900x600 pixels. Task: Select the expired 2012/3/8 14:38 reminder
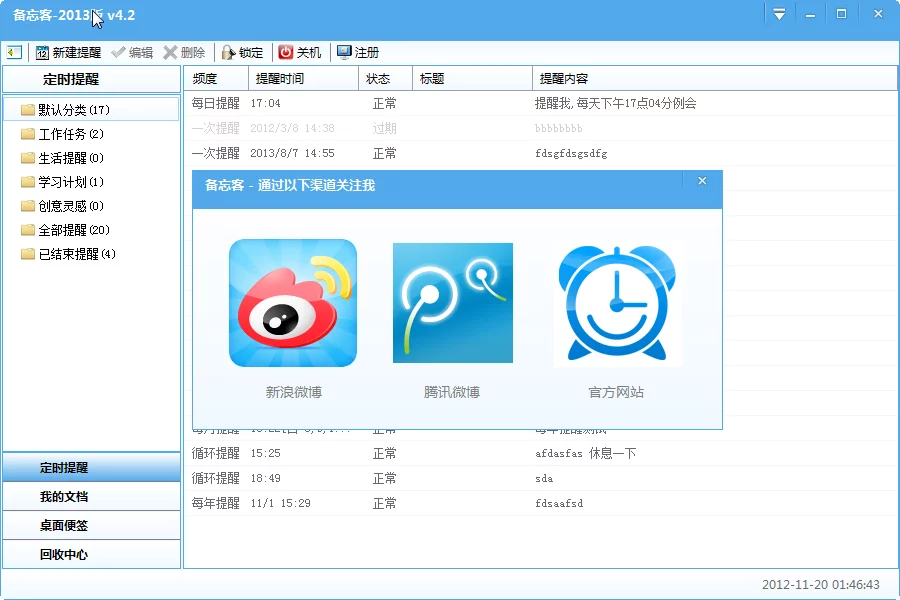pos(541,128)
